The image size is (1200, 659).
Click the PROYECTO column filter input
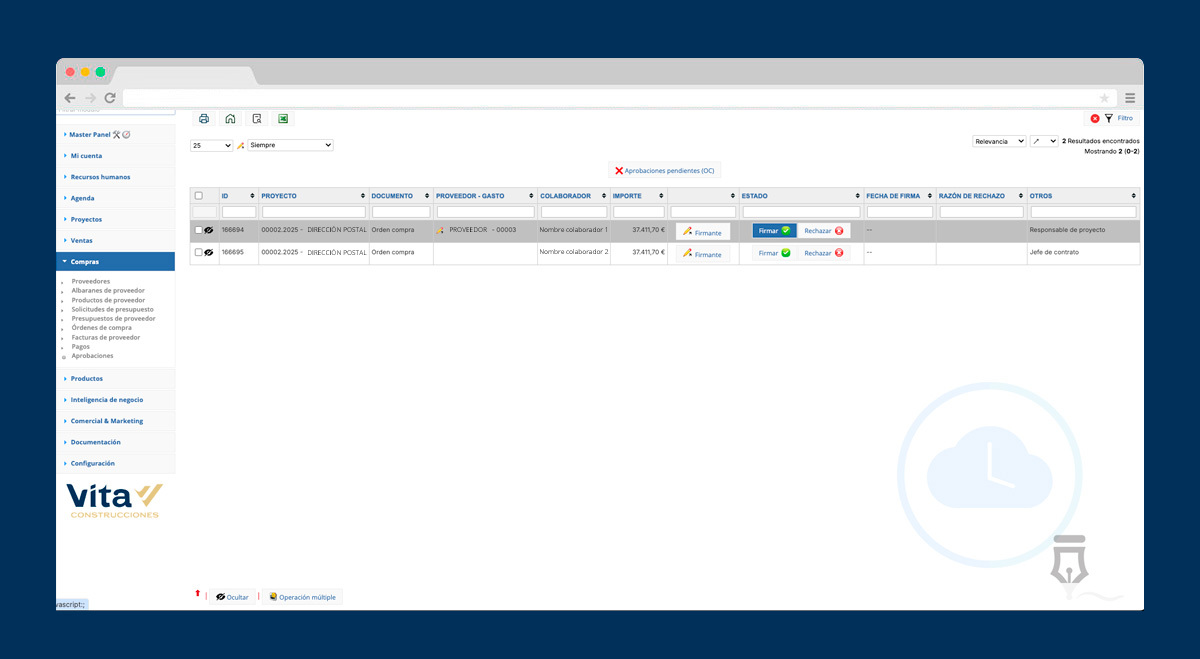click(x=313, y=212)
